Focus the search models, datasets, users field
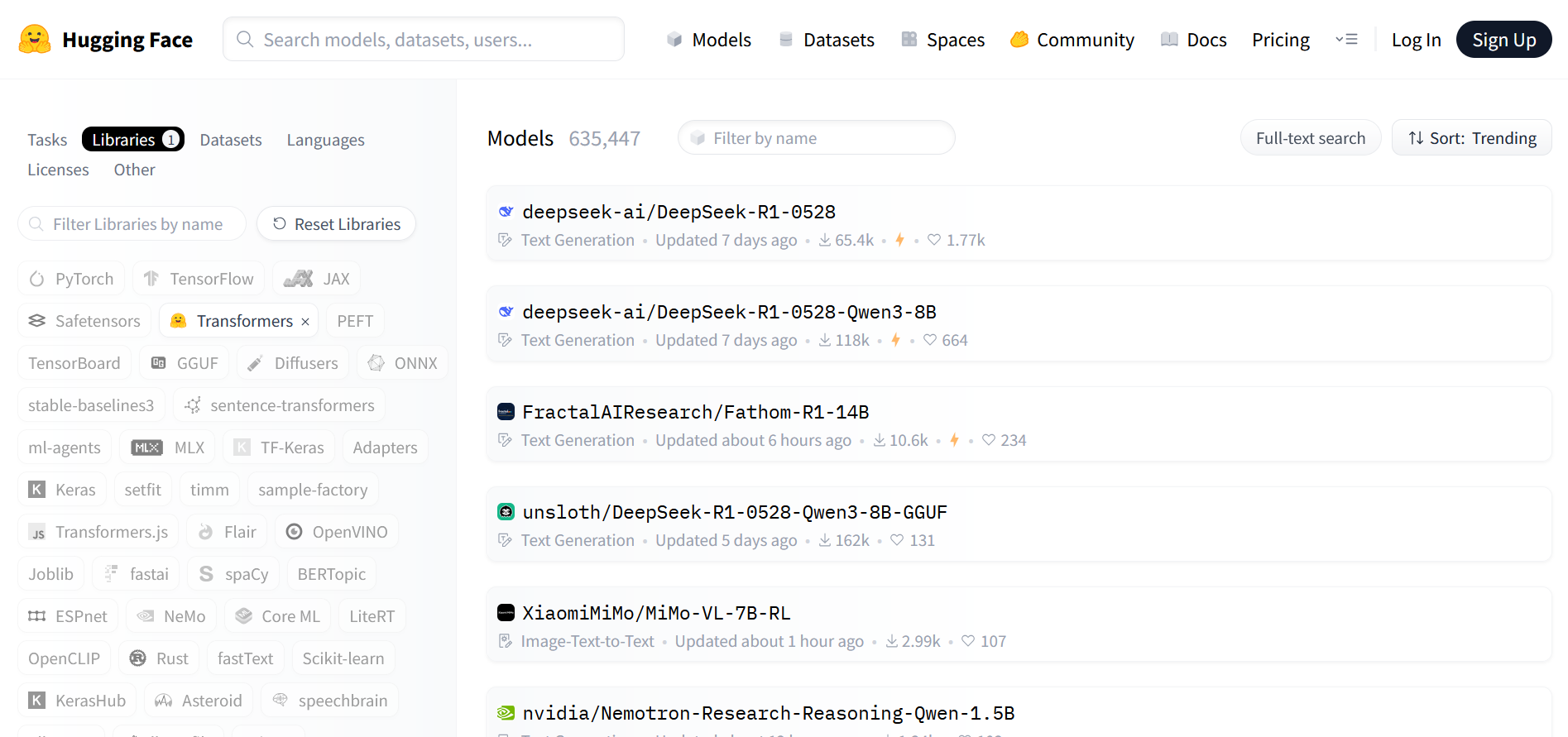 point(424,39)
